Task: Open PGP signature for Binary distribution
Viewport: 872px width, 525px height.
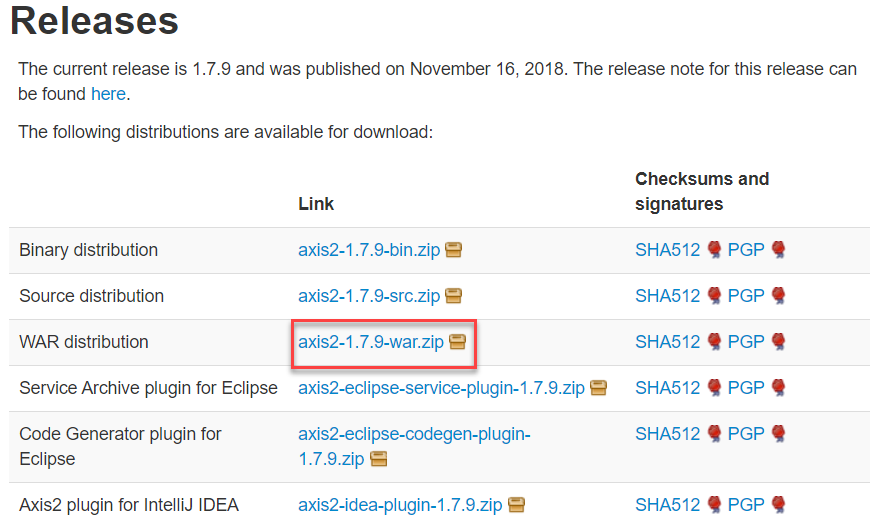Action: (x=746, y=250)
